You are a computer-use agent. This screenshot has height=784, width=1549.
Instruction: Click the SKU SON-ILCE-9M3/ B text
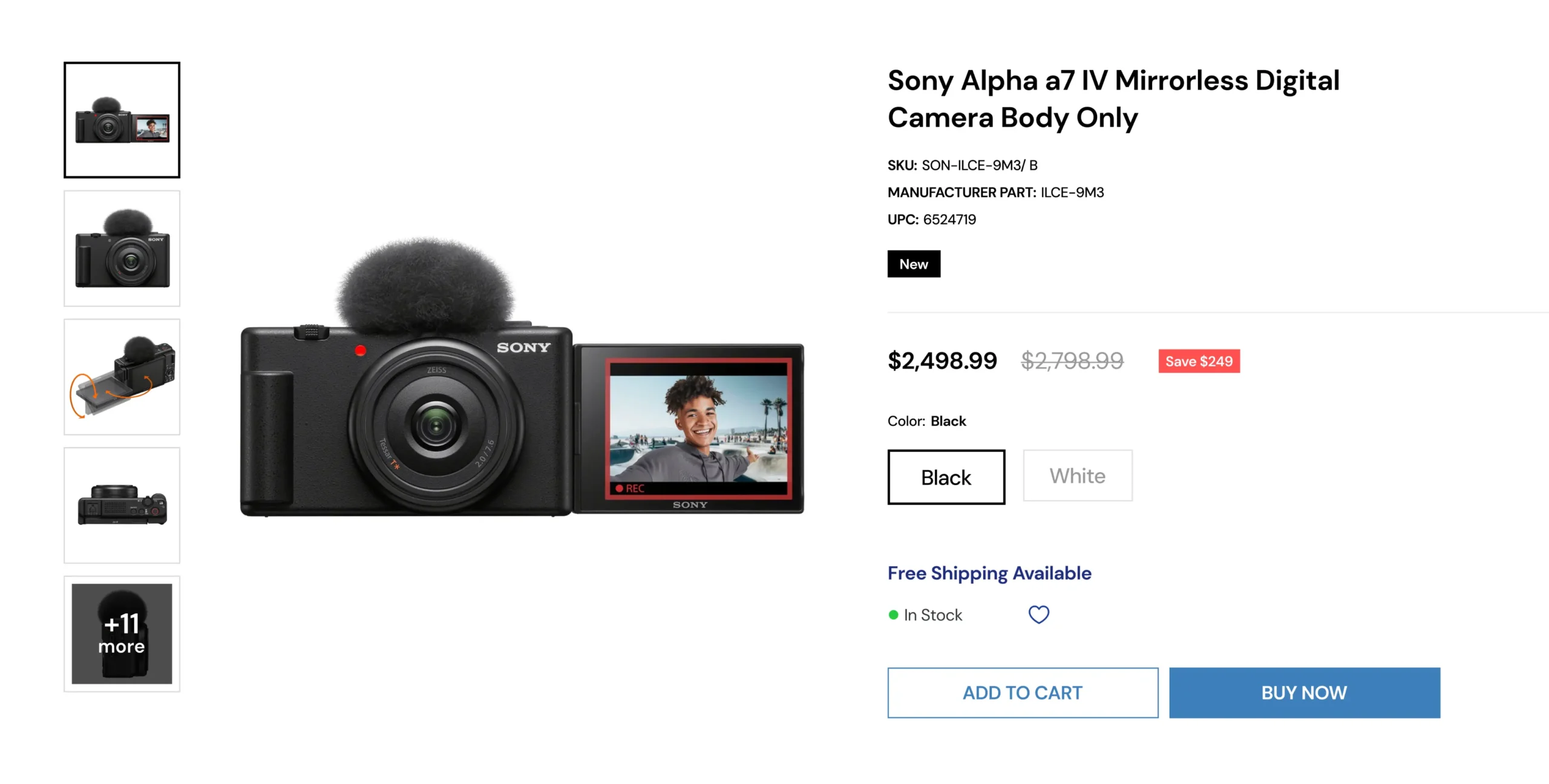980,165
